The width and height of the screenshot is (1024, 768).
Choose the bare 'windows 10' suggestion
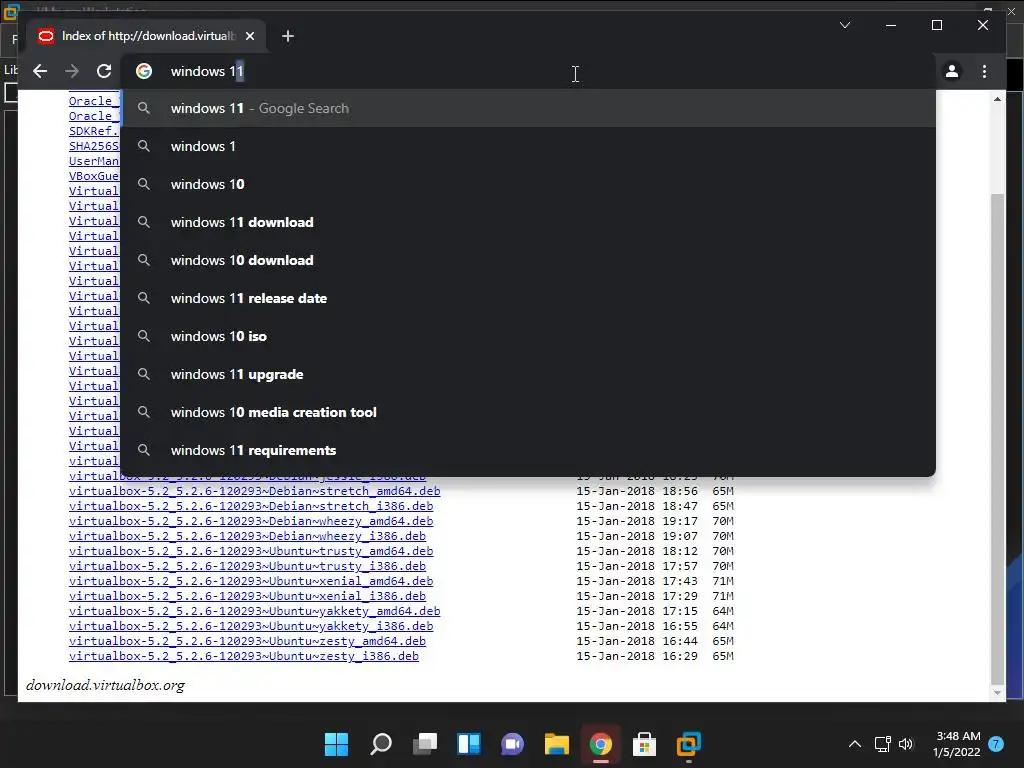(528, 184)
